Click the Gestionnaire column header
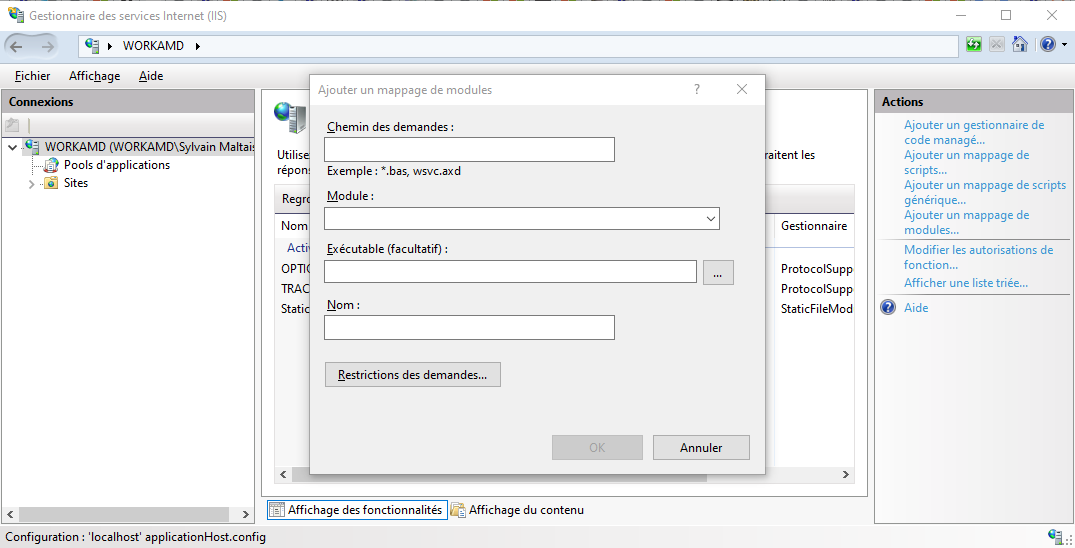 (814, 226)
